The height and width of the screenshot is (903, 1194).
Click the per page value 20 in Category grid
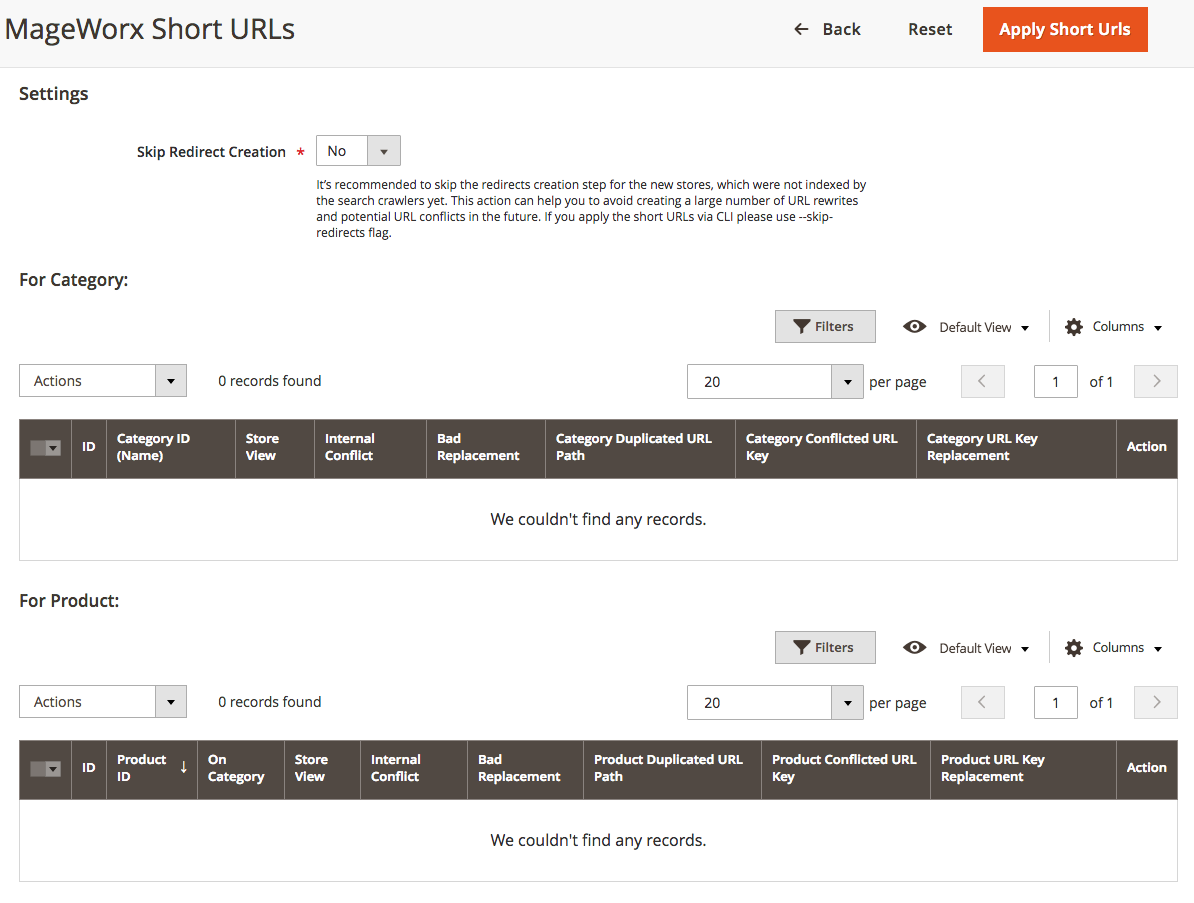coord(712,382)
